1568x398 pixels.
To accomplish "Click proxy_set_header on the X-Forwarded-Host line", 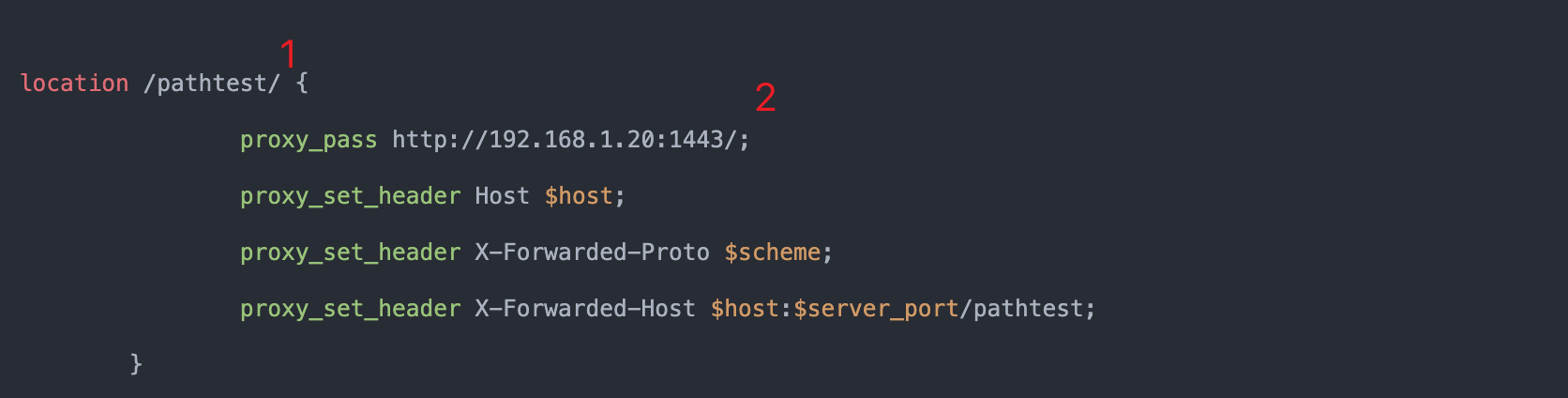I will click(351, 309).
